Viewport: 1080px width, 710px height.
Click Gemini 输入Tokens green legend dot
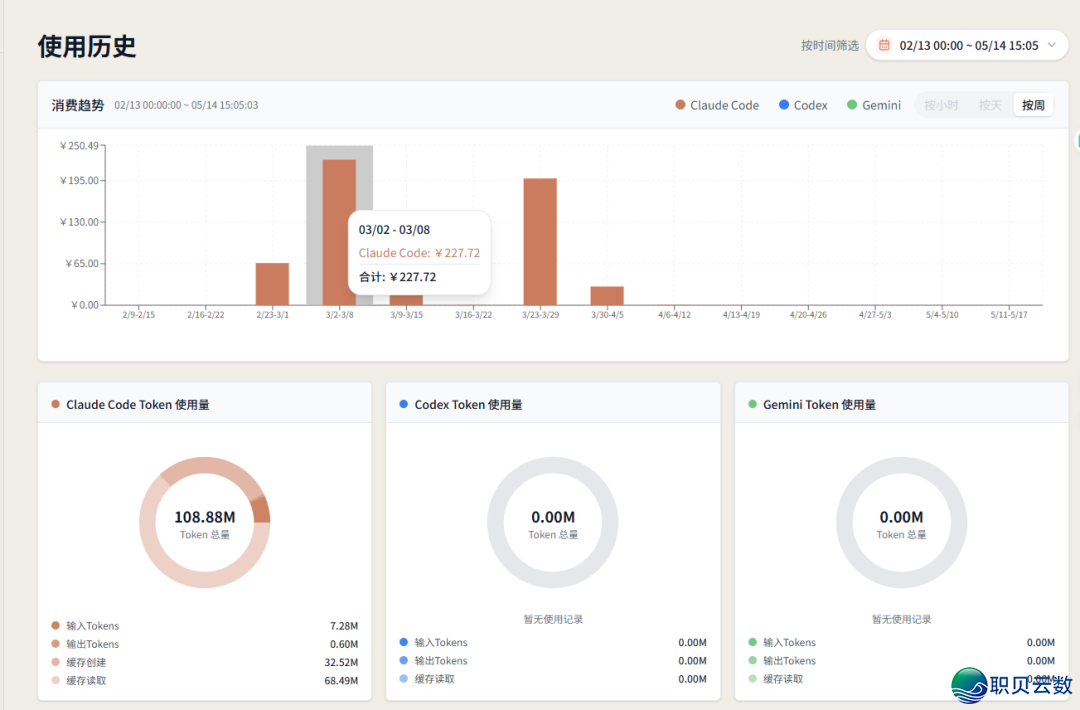pos(752,642)
